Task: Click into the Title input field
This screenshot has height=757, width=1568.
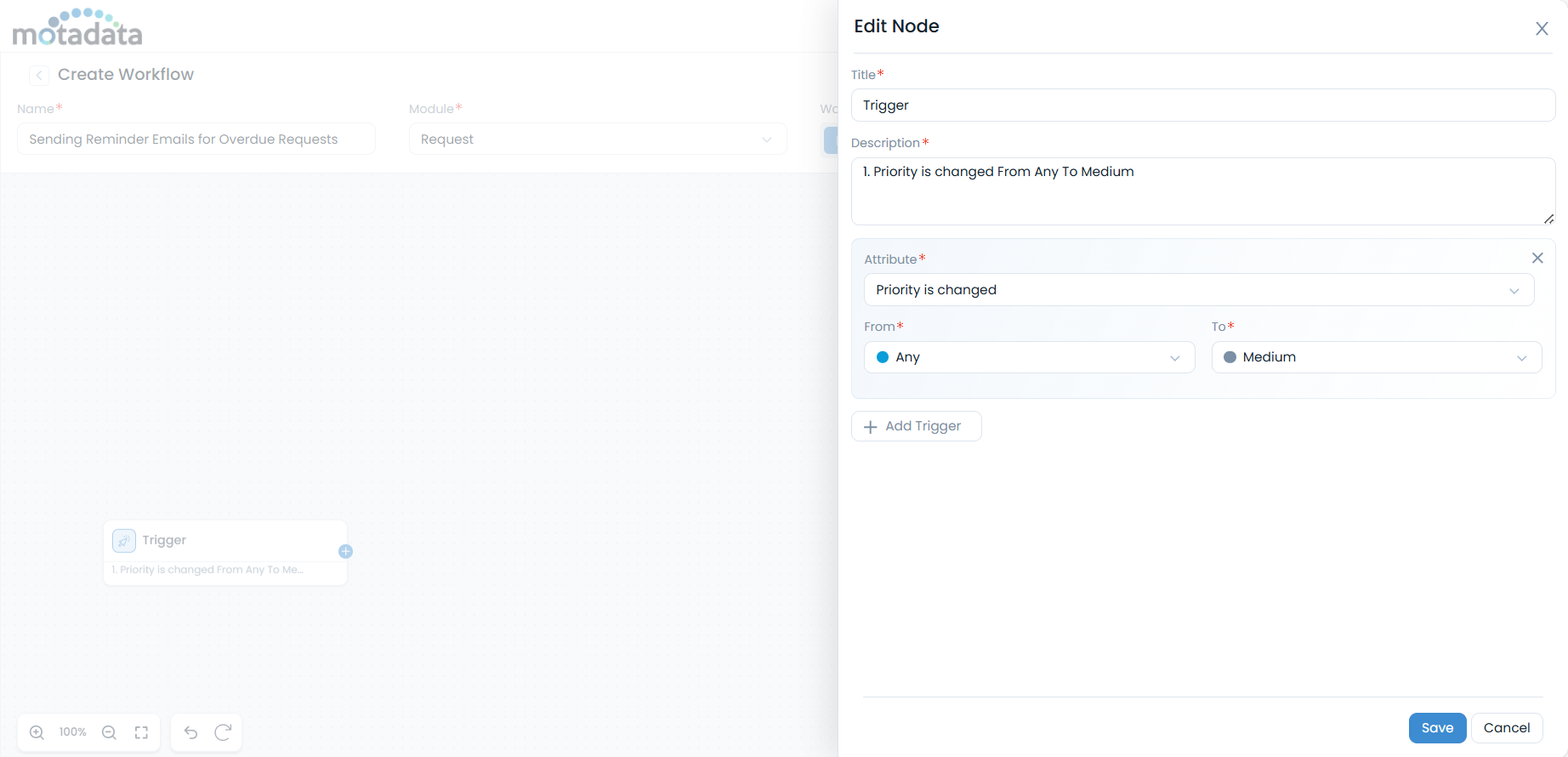Action: pyautogui.click(x=1202, y=105)
